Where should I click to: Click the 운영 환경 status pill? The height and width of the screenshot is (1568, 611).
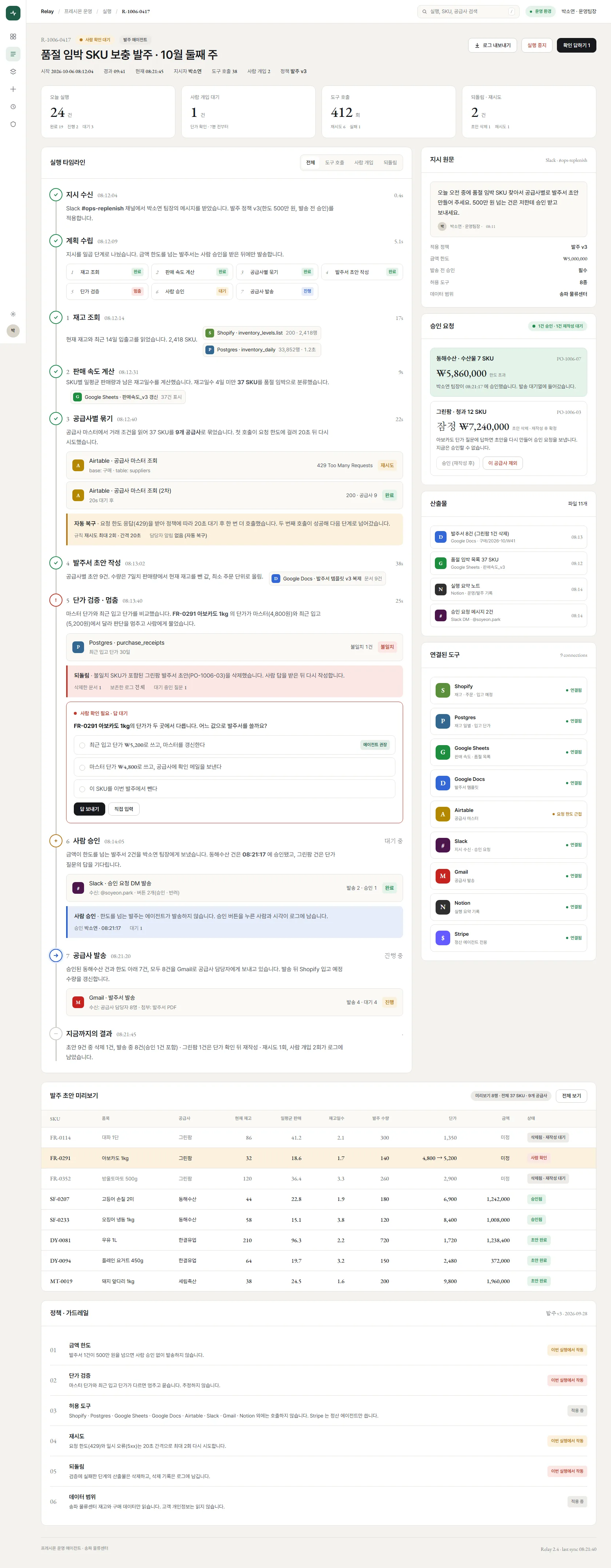pos(540,12)
